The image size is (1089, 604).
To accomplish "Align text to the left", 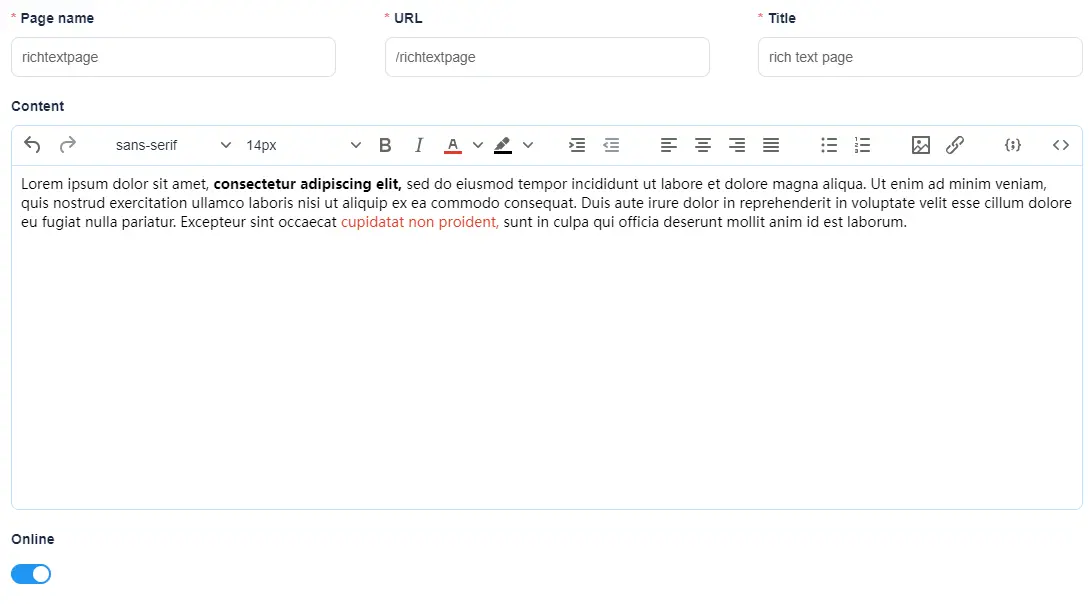I will click(669, 145).
